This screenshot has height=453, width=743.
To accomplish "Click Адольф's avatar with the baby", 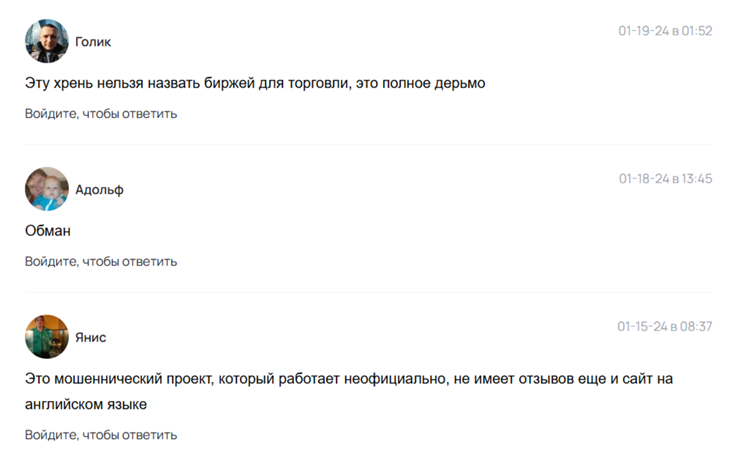I will click(47, 189).
